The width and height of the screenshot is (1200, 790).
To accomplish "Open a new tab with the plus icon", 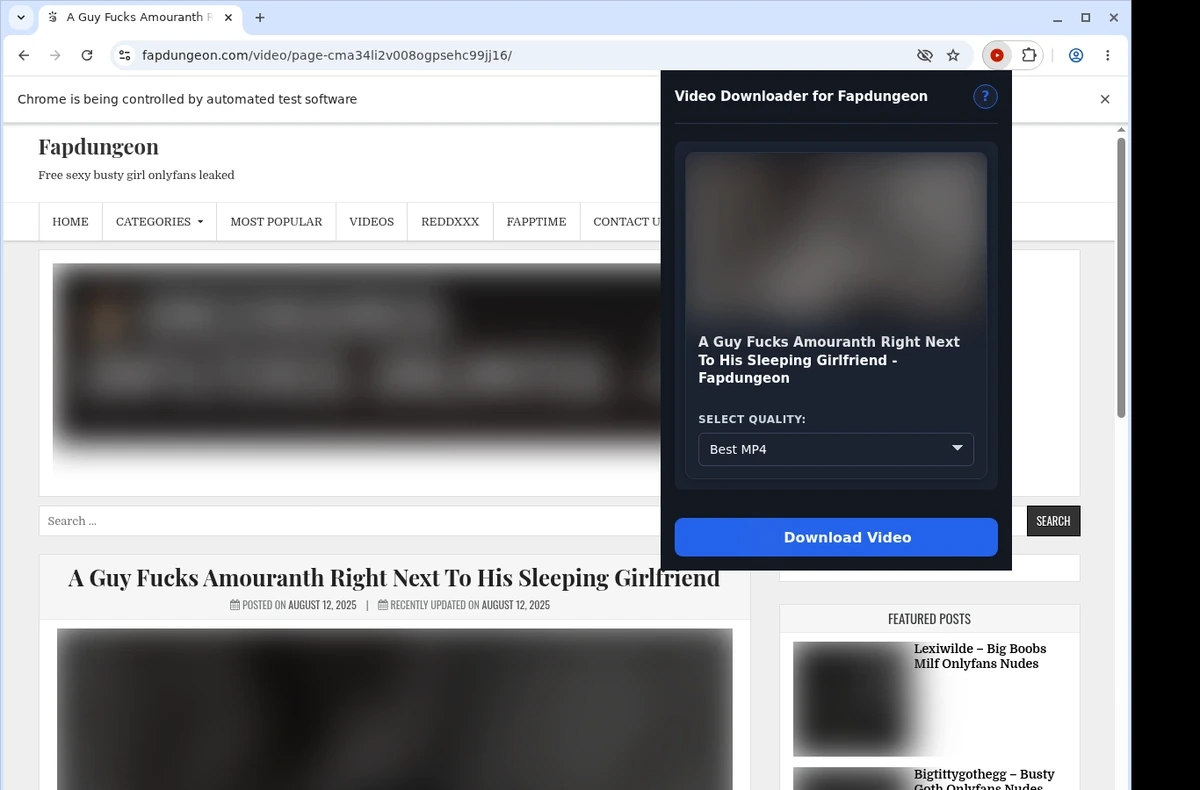I will [260, 18].
